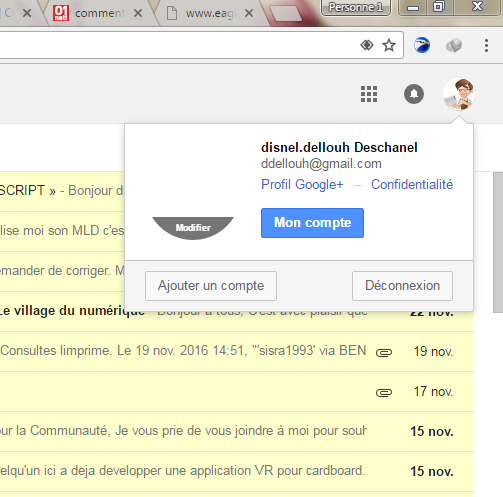Click the eagle extension icon
503x497 pixels.
click(422, 45)
